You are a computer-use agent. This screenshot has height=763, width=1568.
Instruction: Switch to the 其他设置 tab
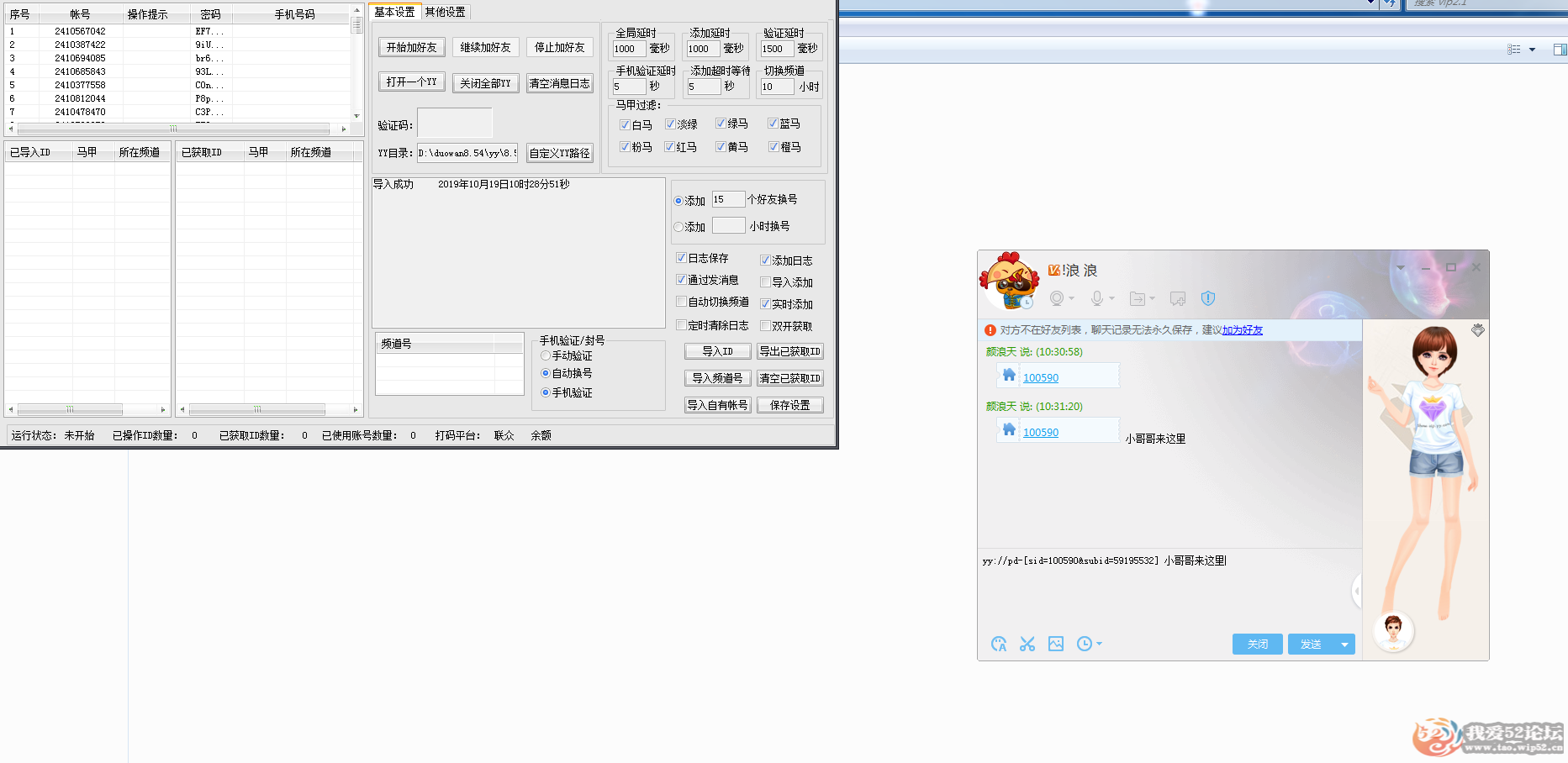[445, 12]
